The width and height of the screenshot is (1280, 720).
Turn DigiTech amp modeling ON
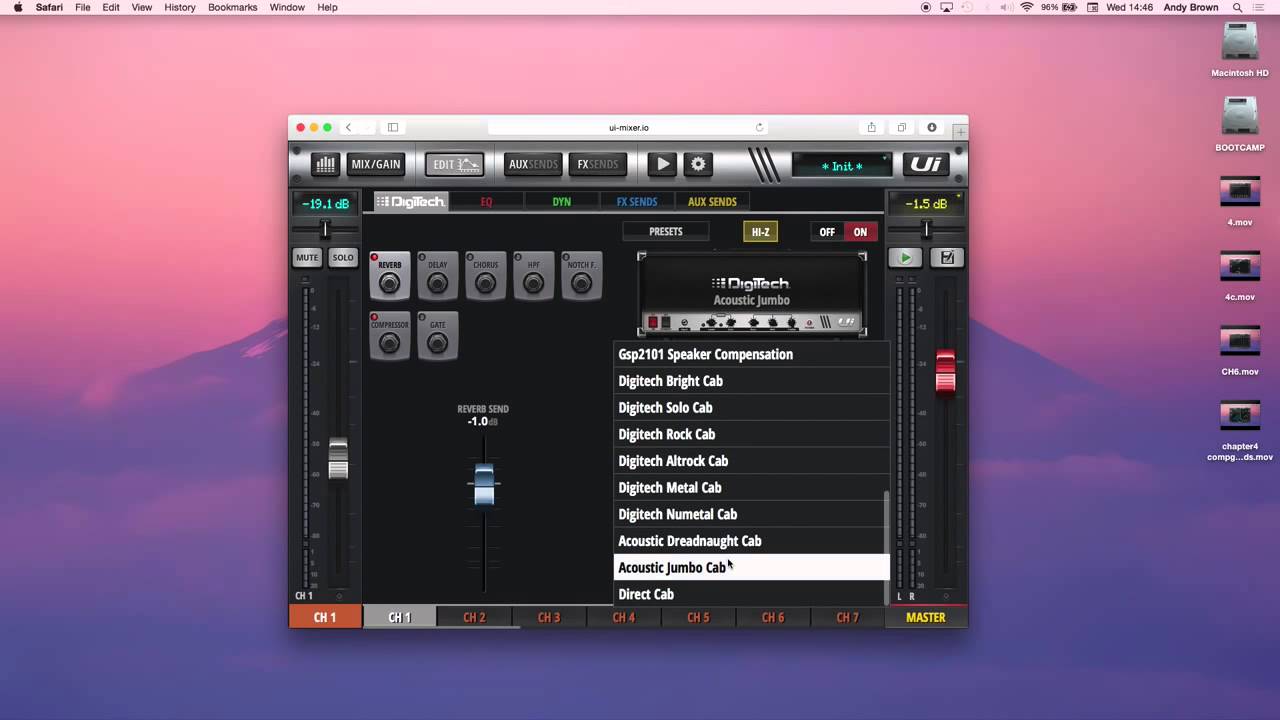click(860, 232)
